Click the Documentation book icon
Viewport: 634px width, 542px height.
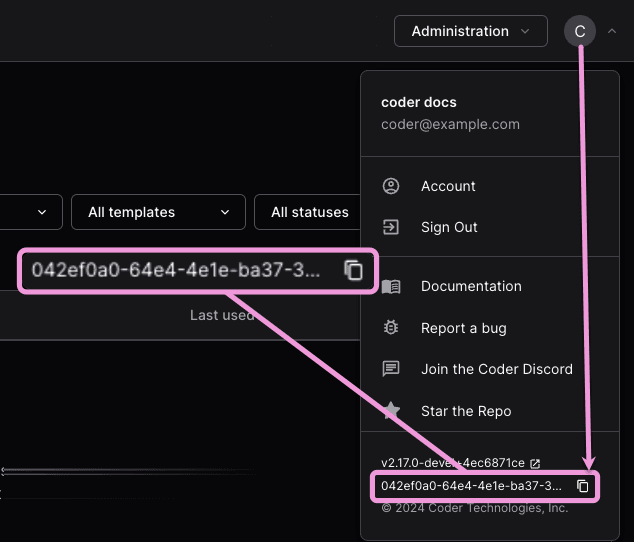pos(391,286)
